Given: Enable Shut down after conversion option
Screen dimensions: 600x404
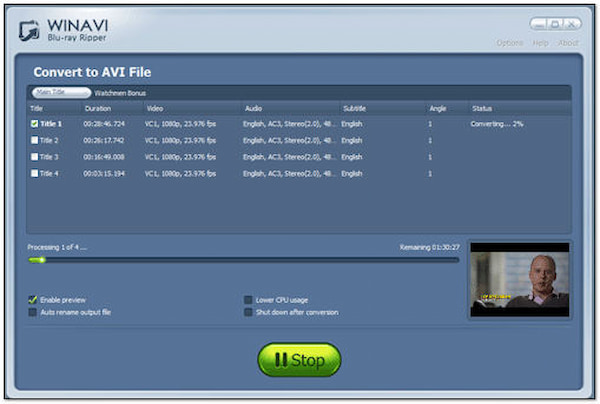Looking at the screenshot, I should (248, 312).
